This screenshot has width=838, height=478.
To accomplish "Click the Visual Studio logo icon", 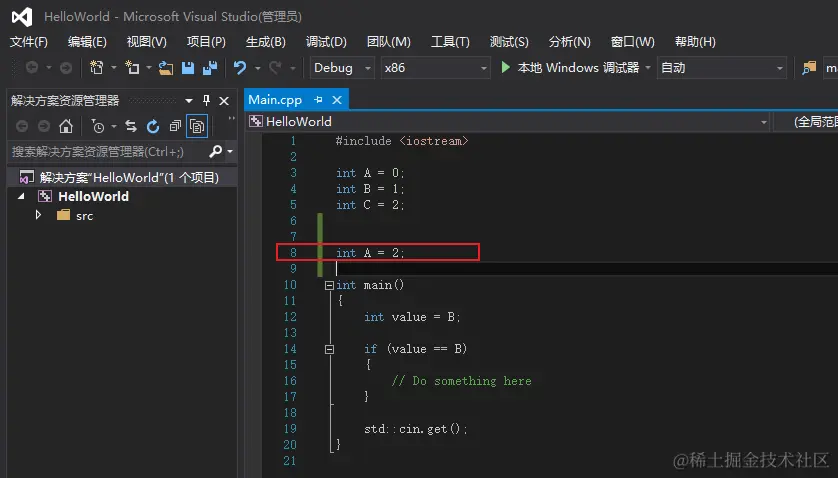I will coord(22,17).
